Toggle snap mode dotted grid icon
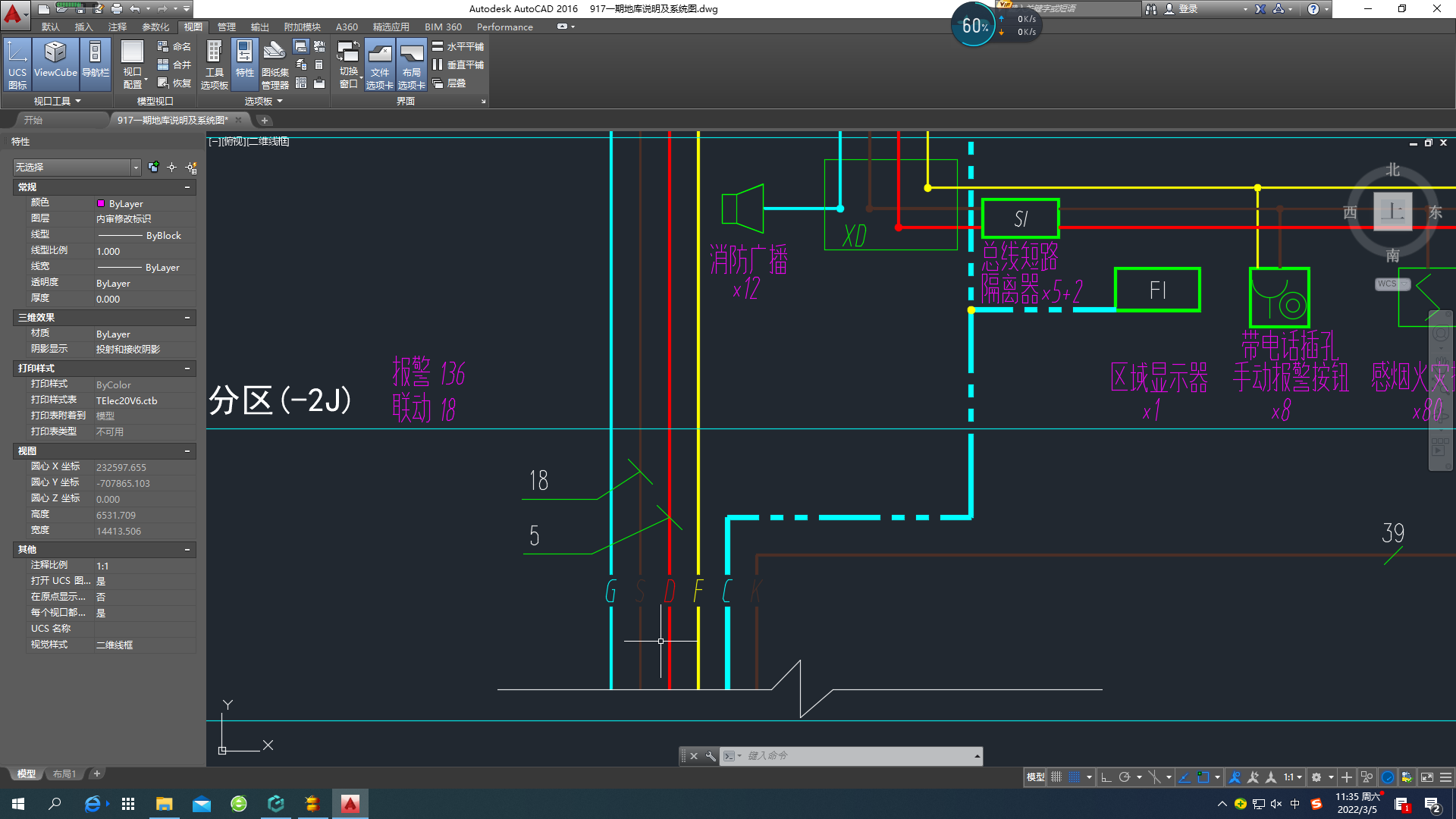The width and height of the screenshot is (1456, 819). coord(1075,777)
